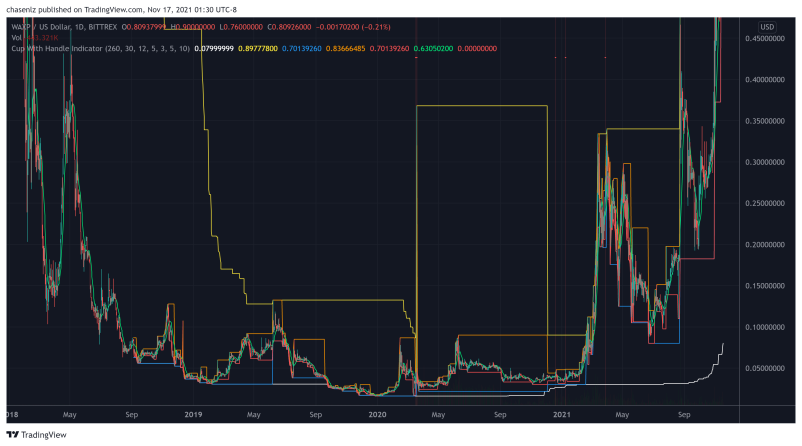Screen dimensions: 802x446
Task: Click the low value L0.76000000
Action: click(x=241, y=27)
